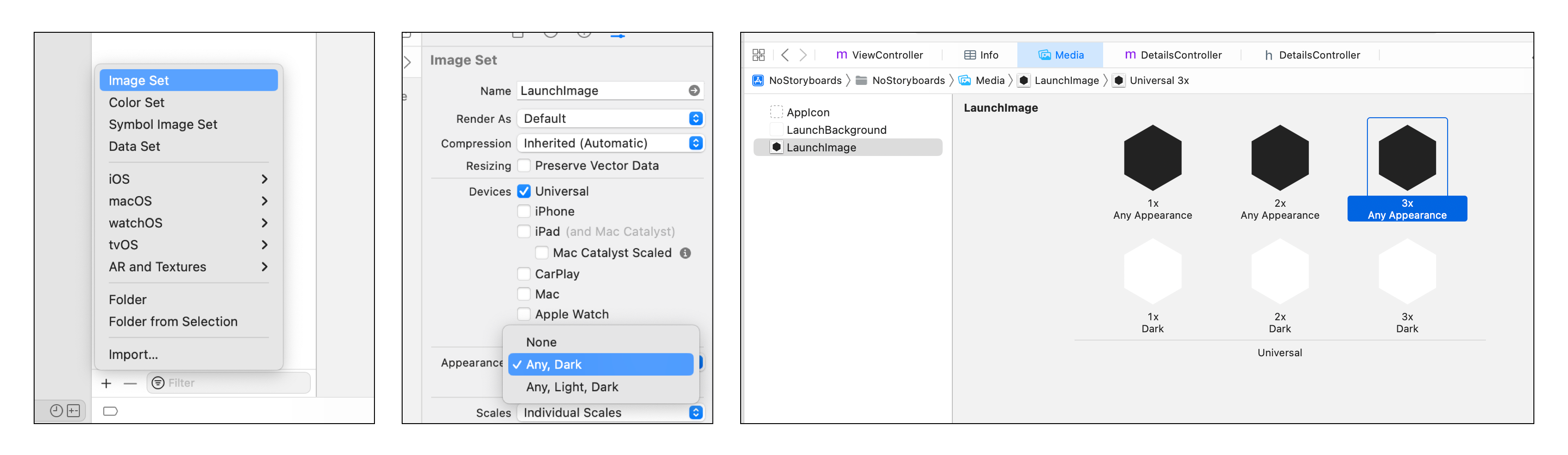Click NoStoryboards folder breadcrumb
Image resolution: width=1568 pixels, height=455 pixels.
point(900,80)
